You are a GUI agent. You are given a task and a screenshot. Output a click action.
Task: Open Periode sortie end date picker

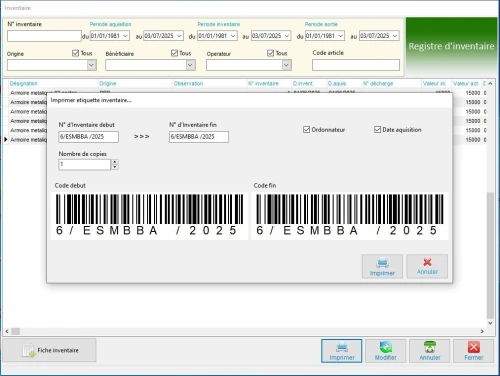pyautogui.click(x=395, y=36)
